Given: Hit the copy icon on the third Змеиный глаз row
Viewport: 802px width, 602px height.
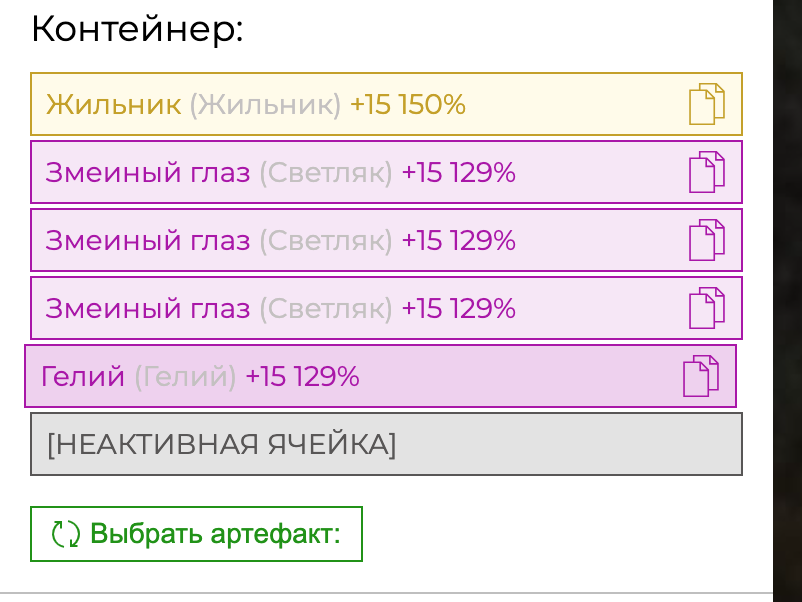Looking at the screenshot, I should (707, 308).
